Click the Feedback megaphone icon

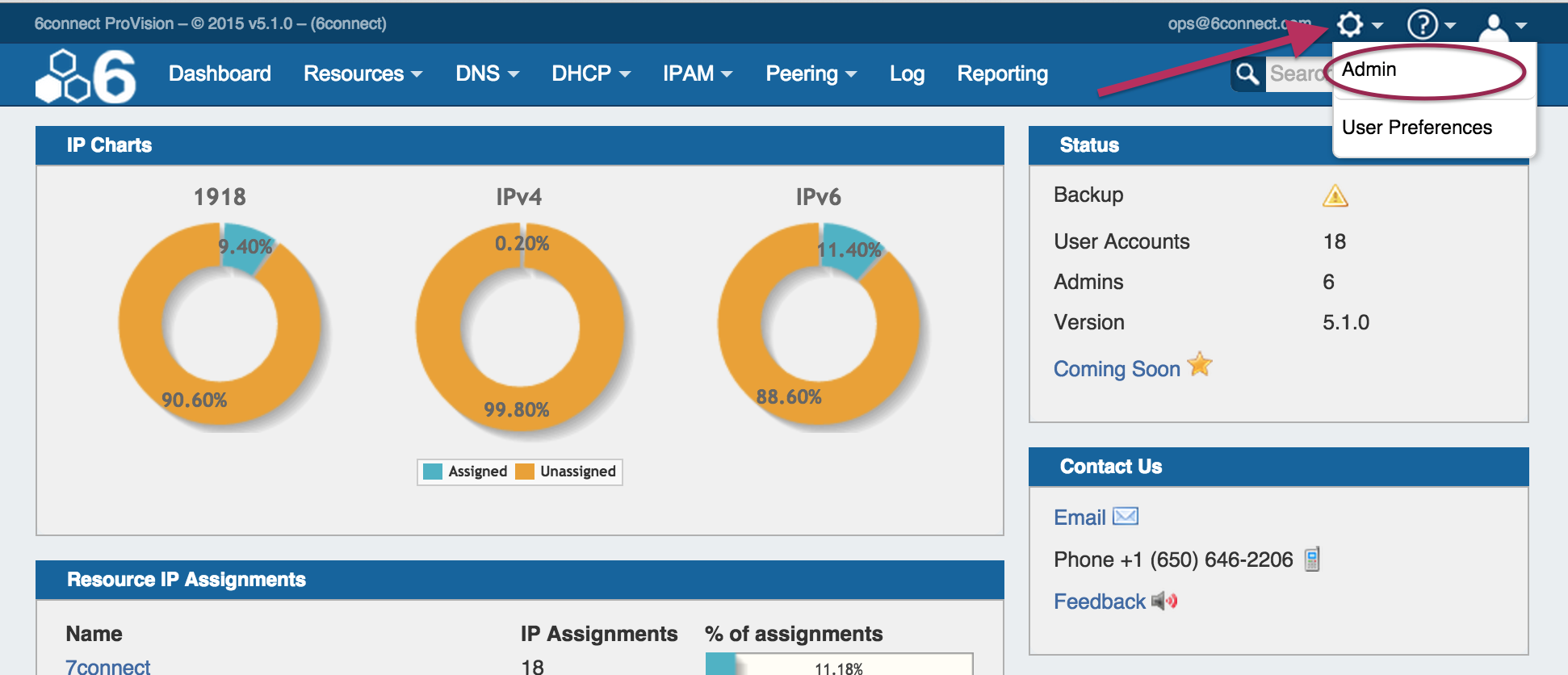tap(1164, 601)
